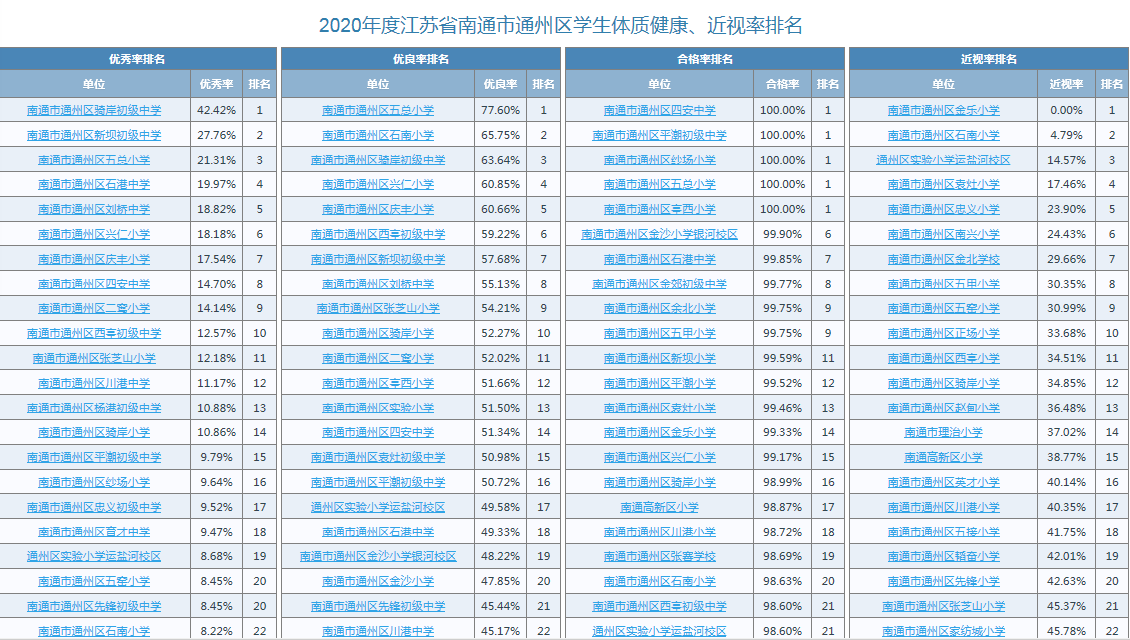Open 南通市通州区骑岸初级中学 in 优秀率排名 table
The width and height of the screenshot is (1130, 640).
94,110
